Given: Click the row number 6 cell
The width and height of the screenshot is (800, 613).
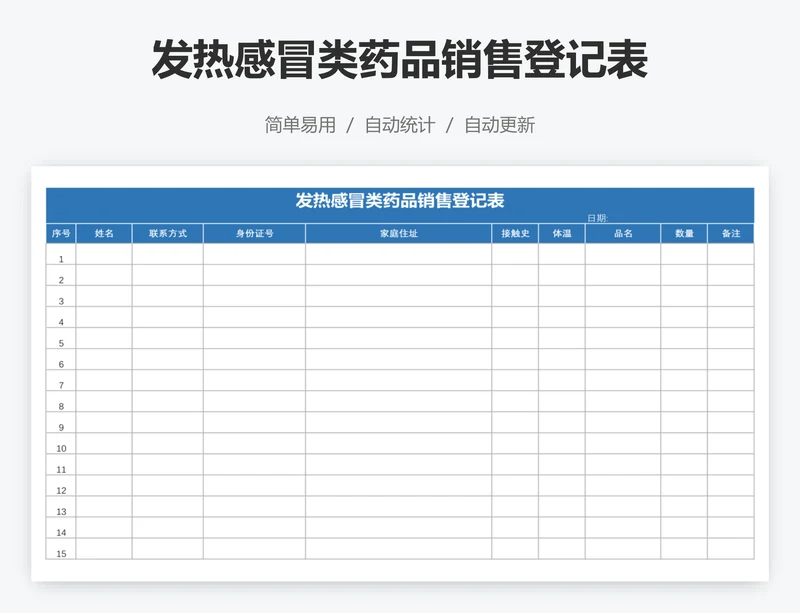Looking at the screenshot, I should point(61,359).
